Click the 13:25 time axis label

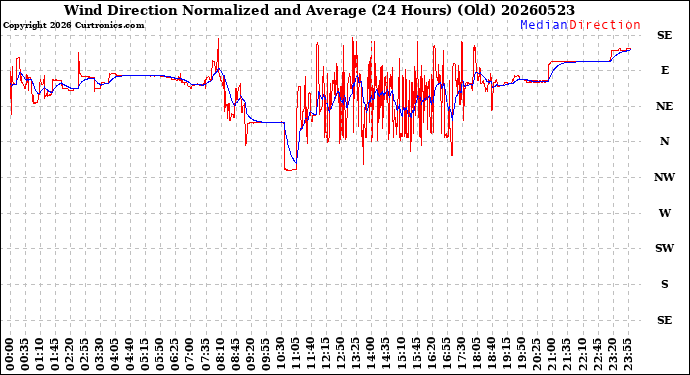(x=356, y=354)
